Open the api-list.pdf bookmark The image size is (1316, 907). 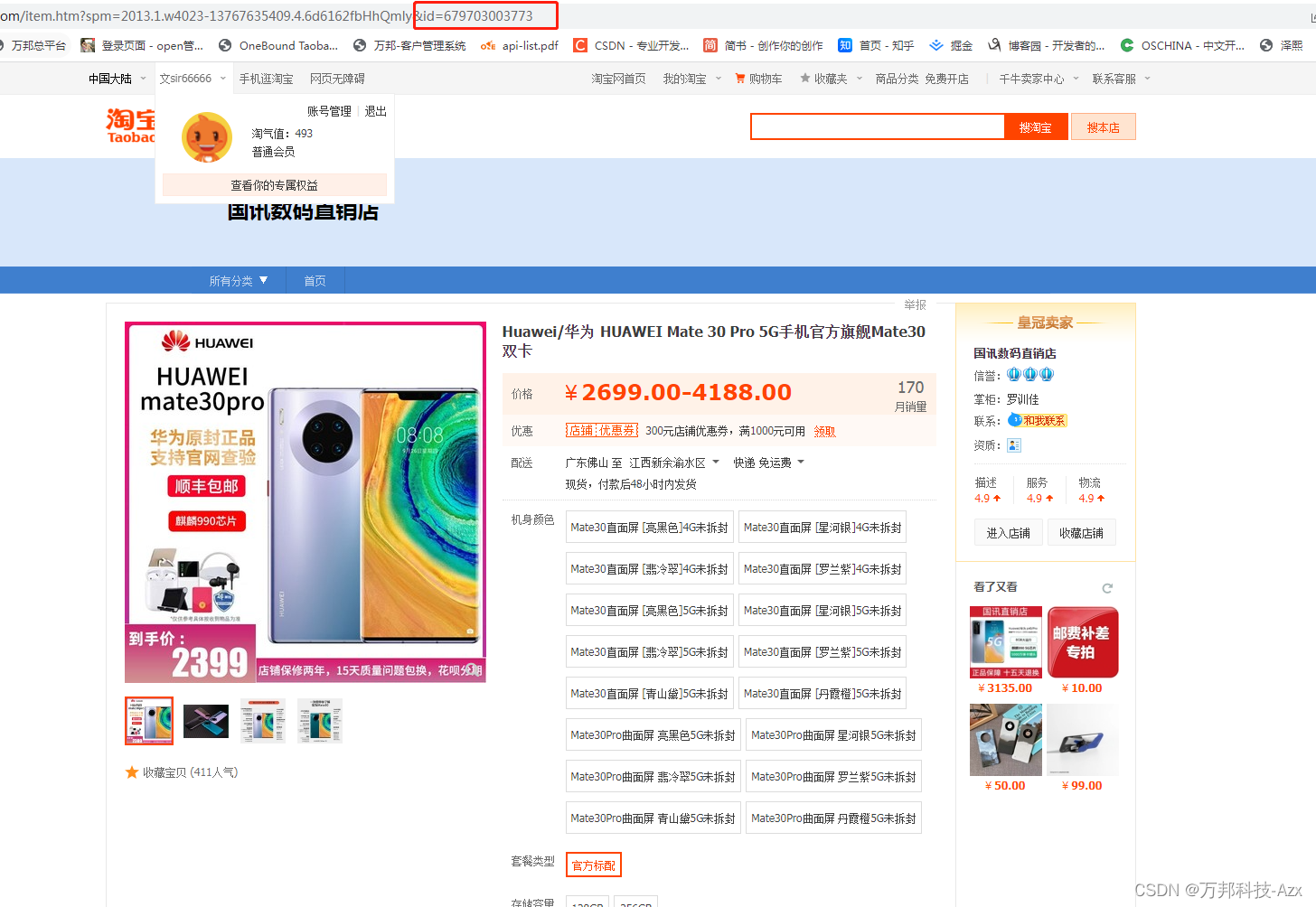pyautogui.click(x=520, y=45)
